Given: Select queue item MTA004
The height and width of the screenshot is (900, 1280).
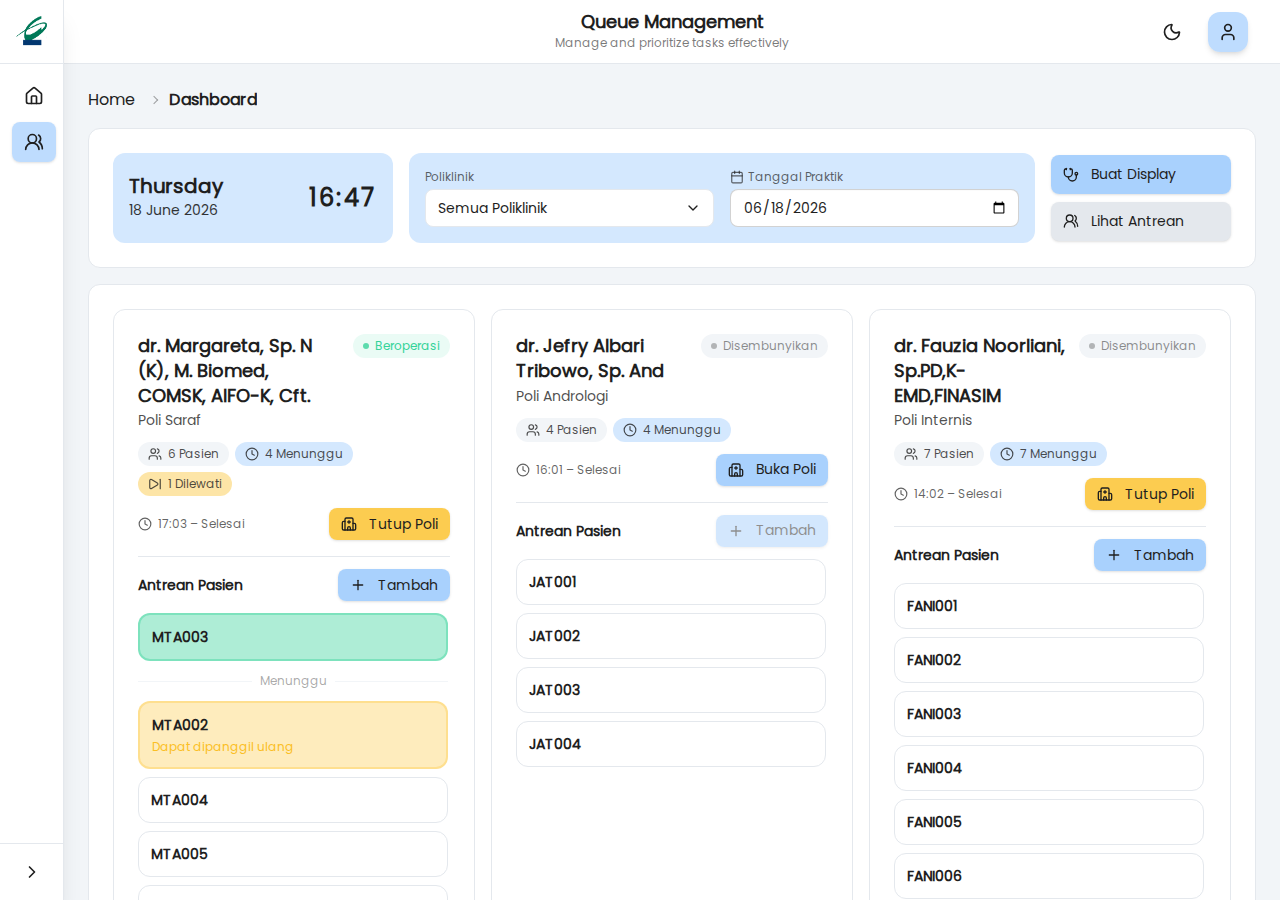Looking at the screenshot, I should point(293,800).
